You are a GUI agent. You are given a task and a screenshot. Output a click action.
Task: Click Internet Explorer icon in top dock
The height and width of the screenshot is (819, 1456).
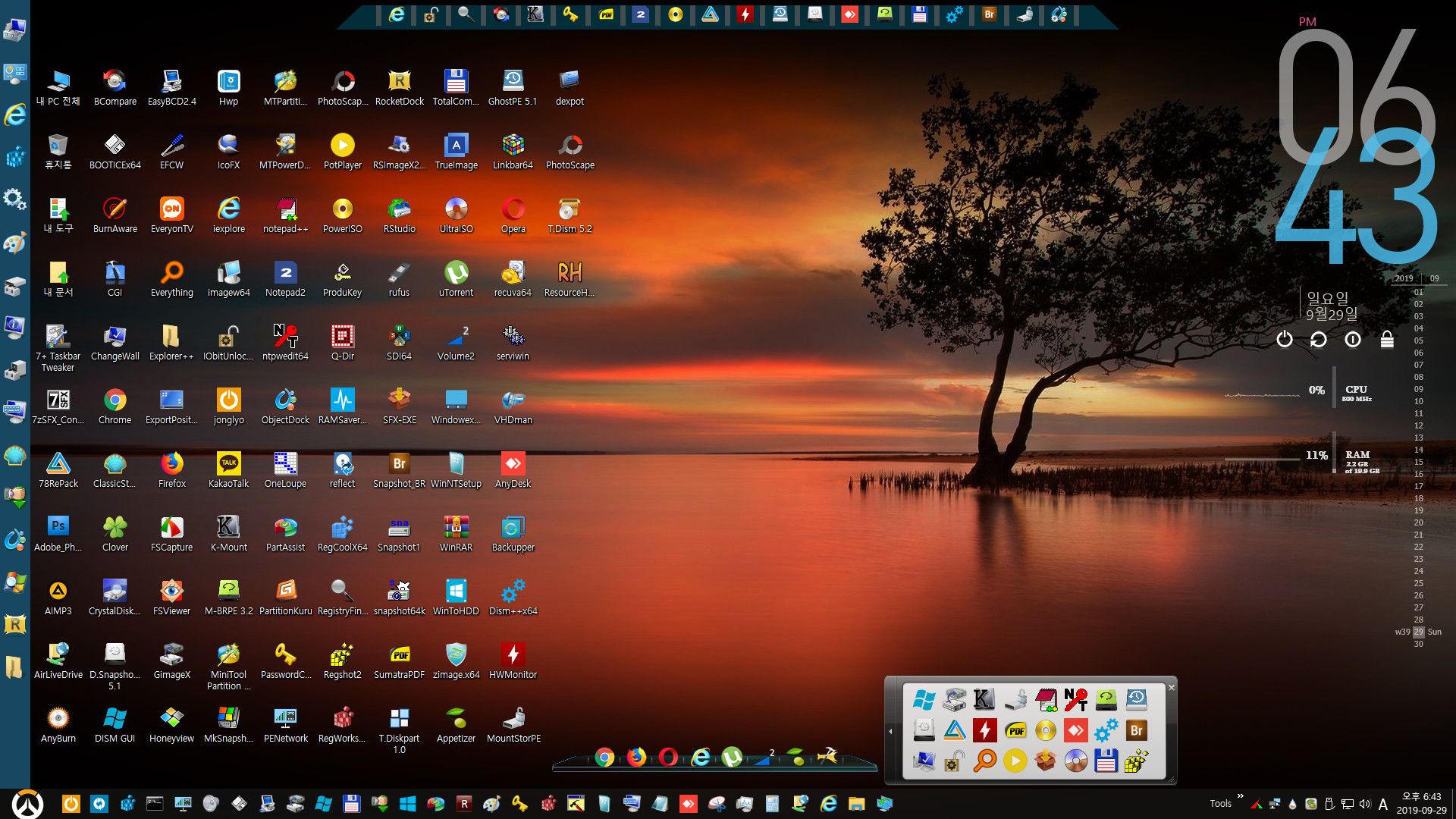click(x=396, y=14)
